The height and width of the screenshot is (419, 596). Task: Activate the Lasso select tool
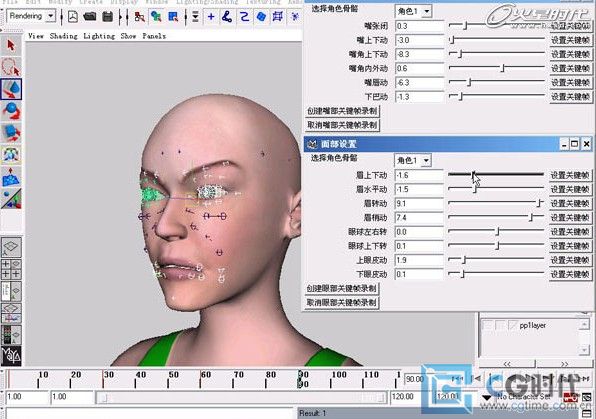click(11, 67)
